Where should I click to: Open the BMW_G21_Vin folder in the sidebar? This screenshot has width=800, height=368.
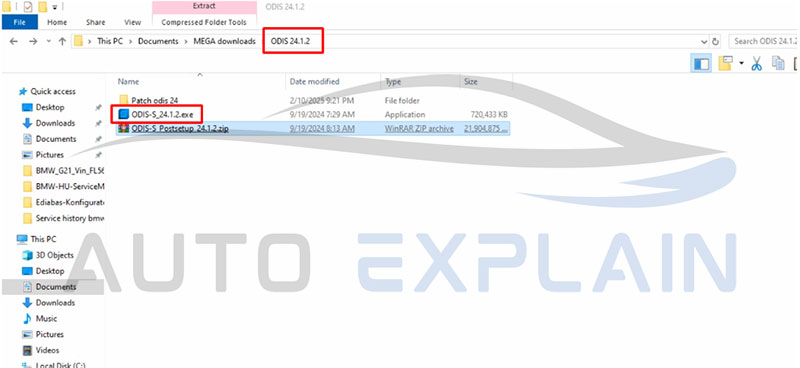[x=69, y=171]
